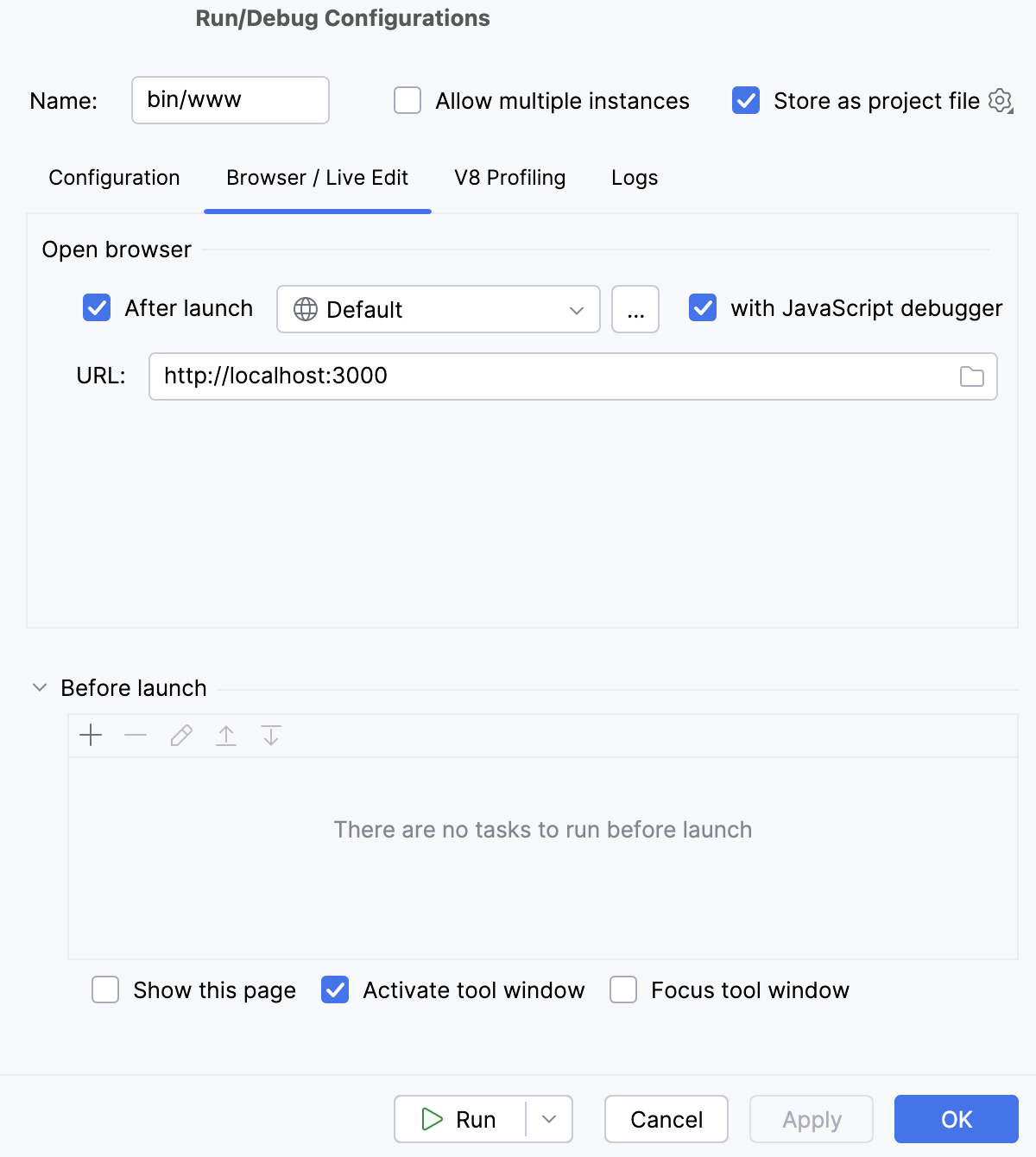1036x1157 pixels.
Task: Switch to the V8 Profiling tab
Action: point(509,178)
